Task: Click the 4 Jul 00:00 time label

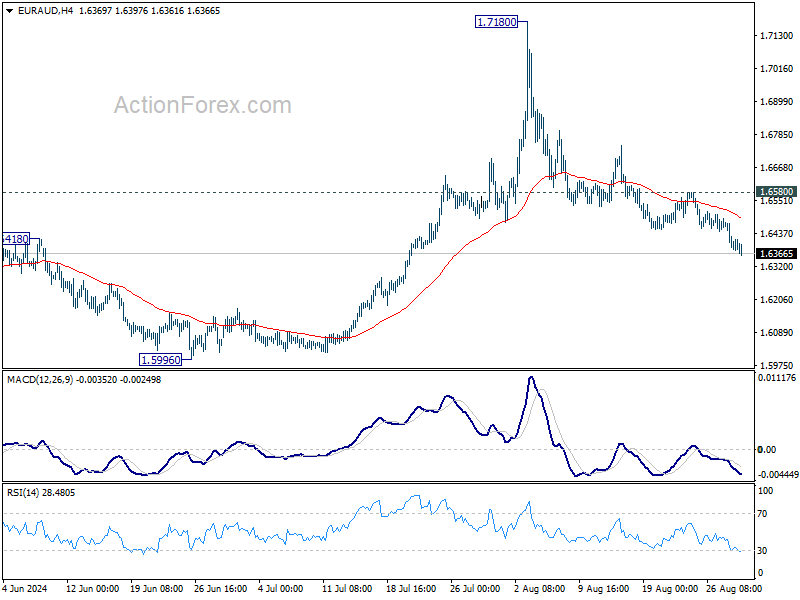Action: pyautogui.click(x=281, y=589)
